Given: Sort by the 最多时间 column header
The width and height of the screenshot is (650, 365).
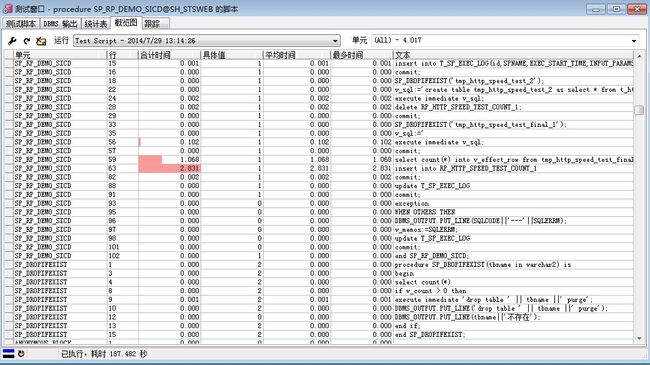Looking at the screenshot, I should (361, 55).
